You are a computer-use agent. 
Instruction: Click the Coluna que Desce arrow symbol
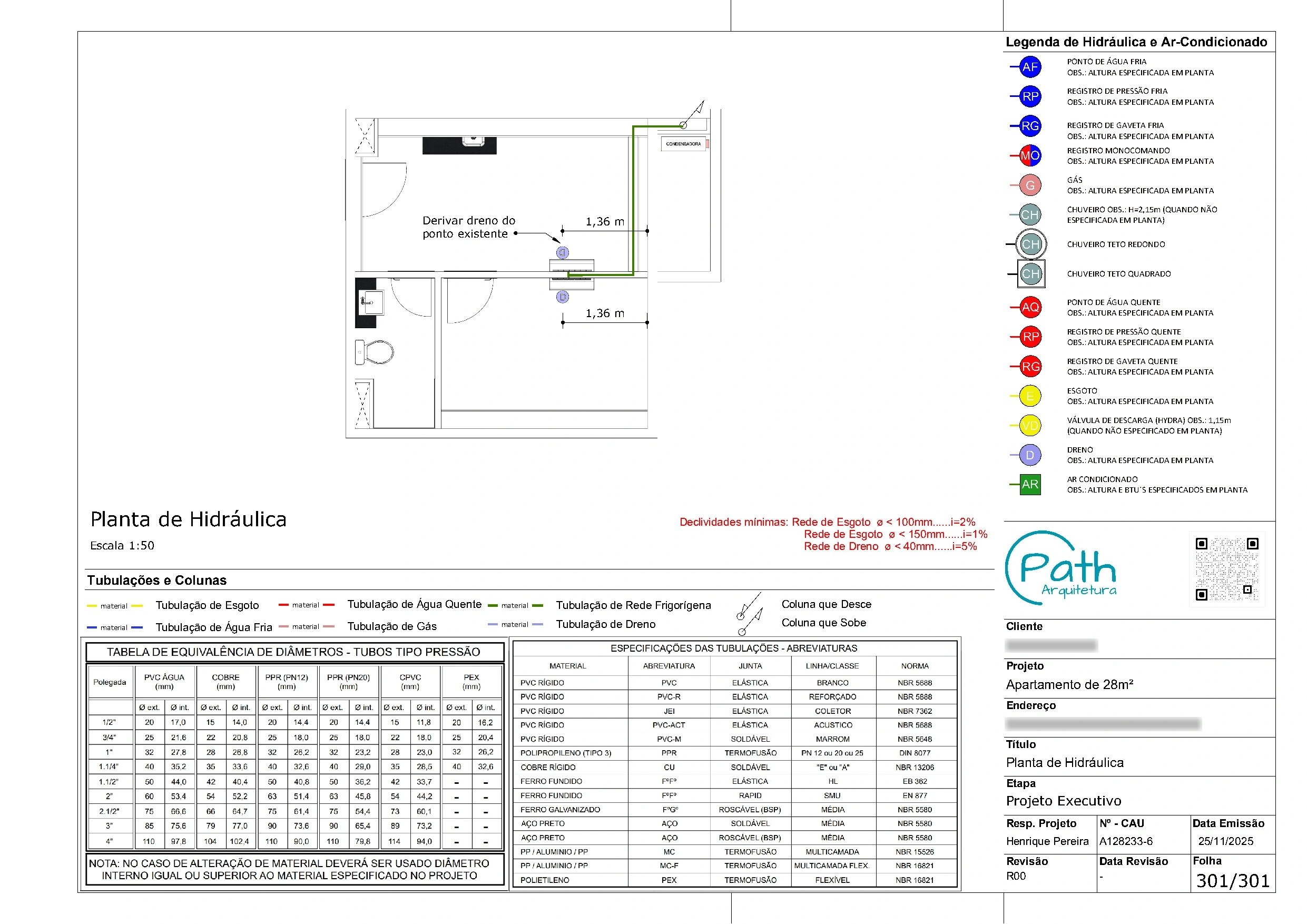pyautogui.click(x=749, y=606)
